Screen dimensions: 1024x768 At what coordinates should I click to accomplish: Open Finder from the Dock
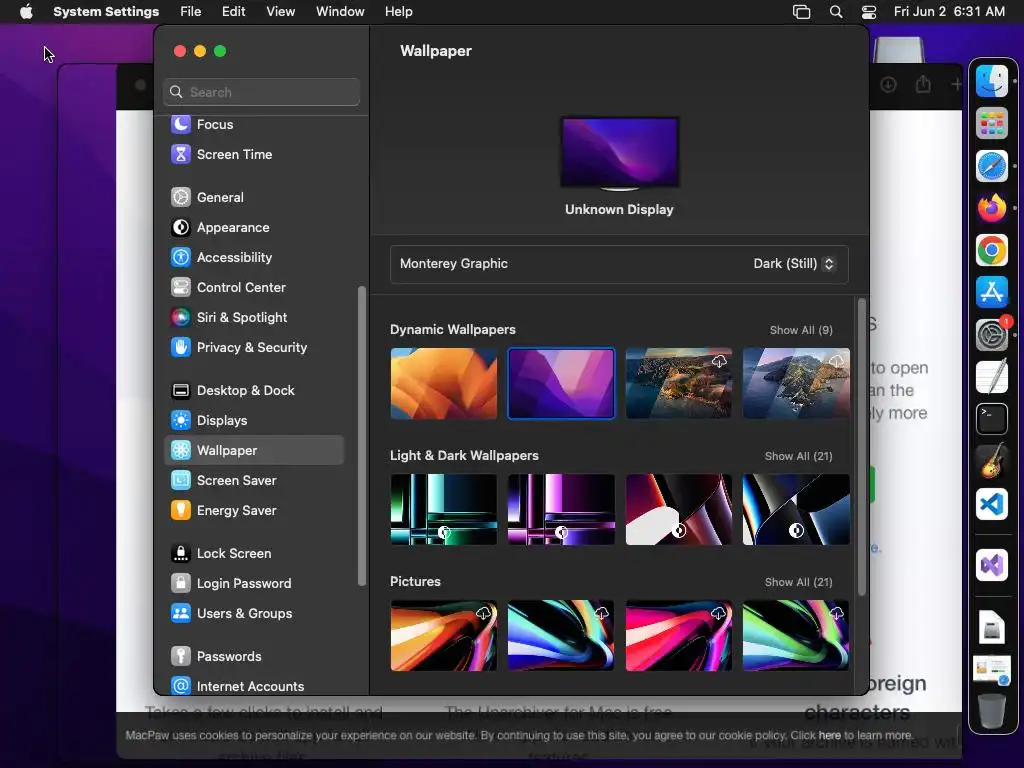click(x=992, y=82)
